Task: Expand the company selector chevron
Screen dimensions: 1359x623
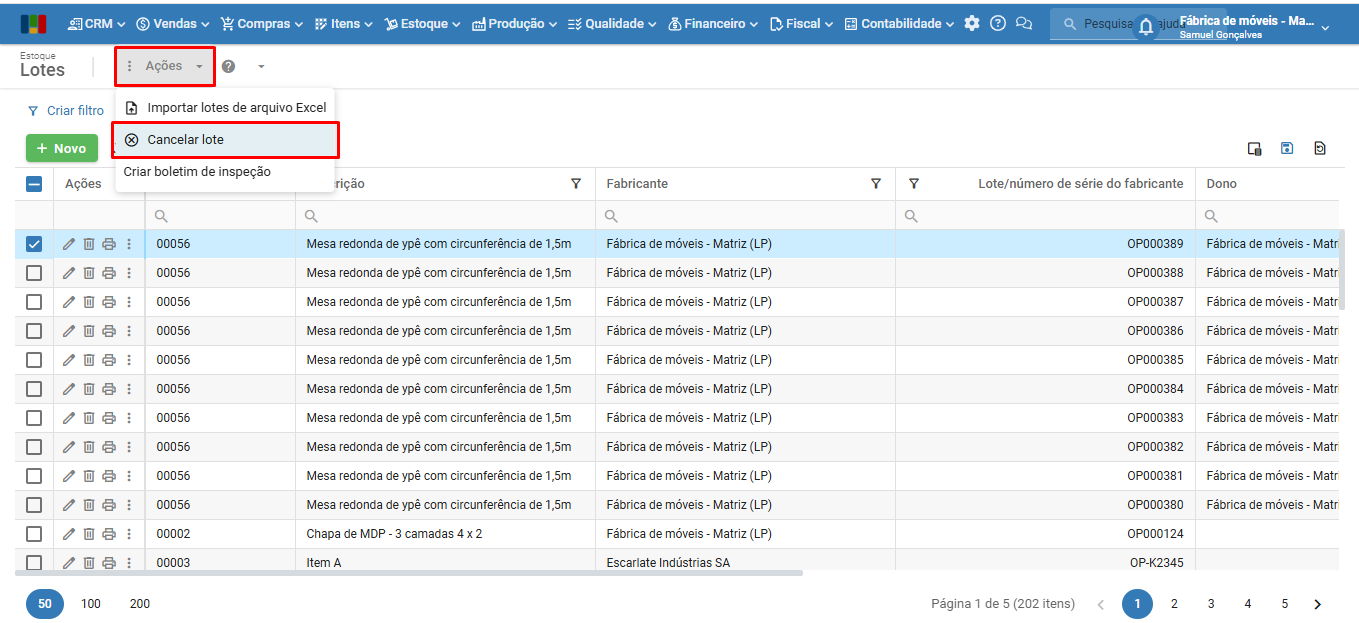Action: click(1325, 28)
